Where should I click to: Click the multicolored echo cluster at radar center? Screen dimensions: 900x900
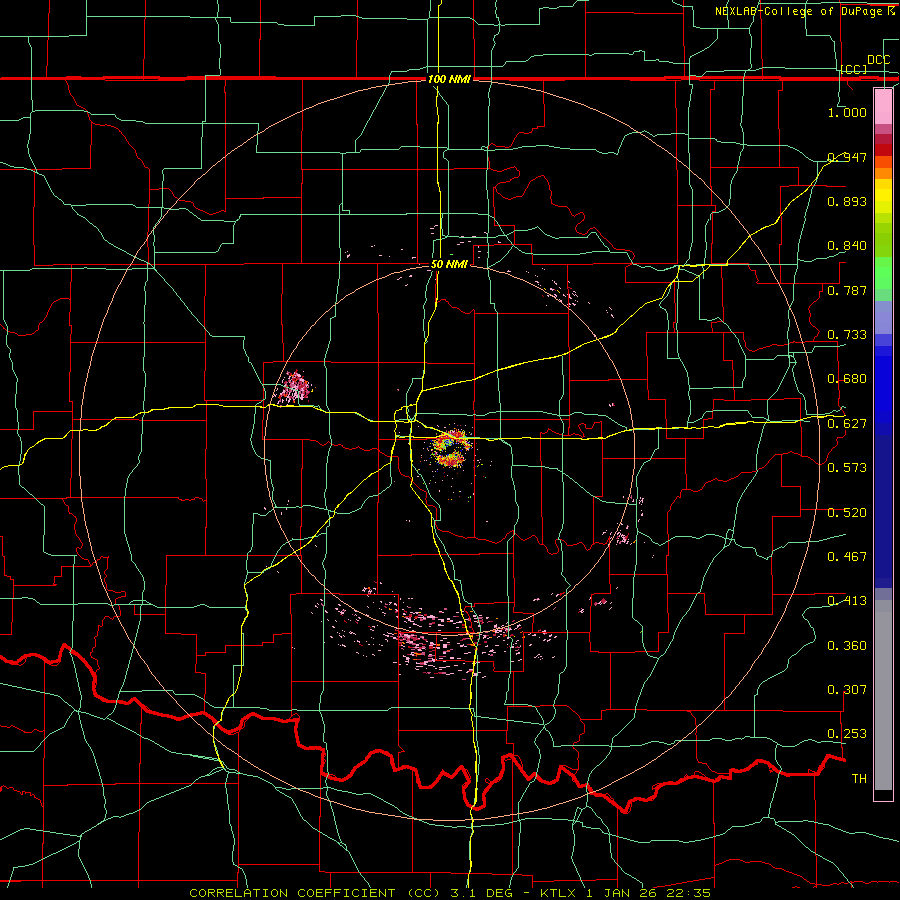coord(450,449)
